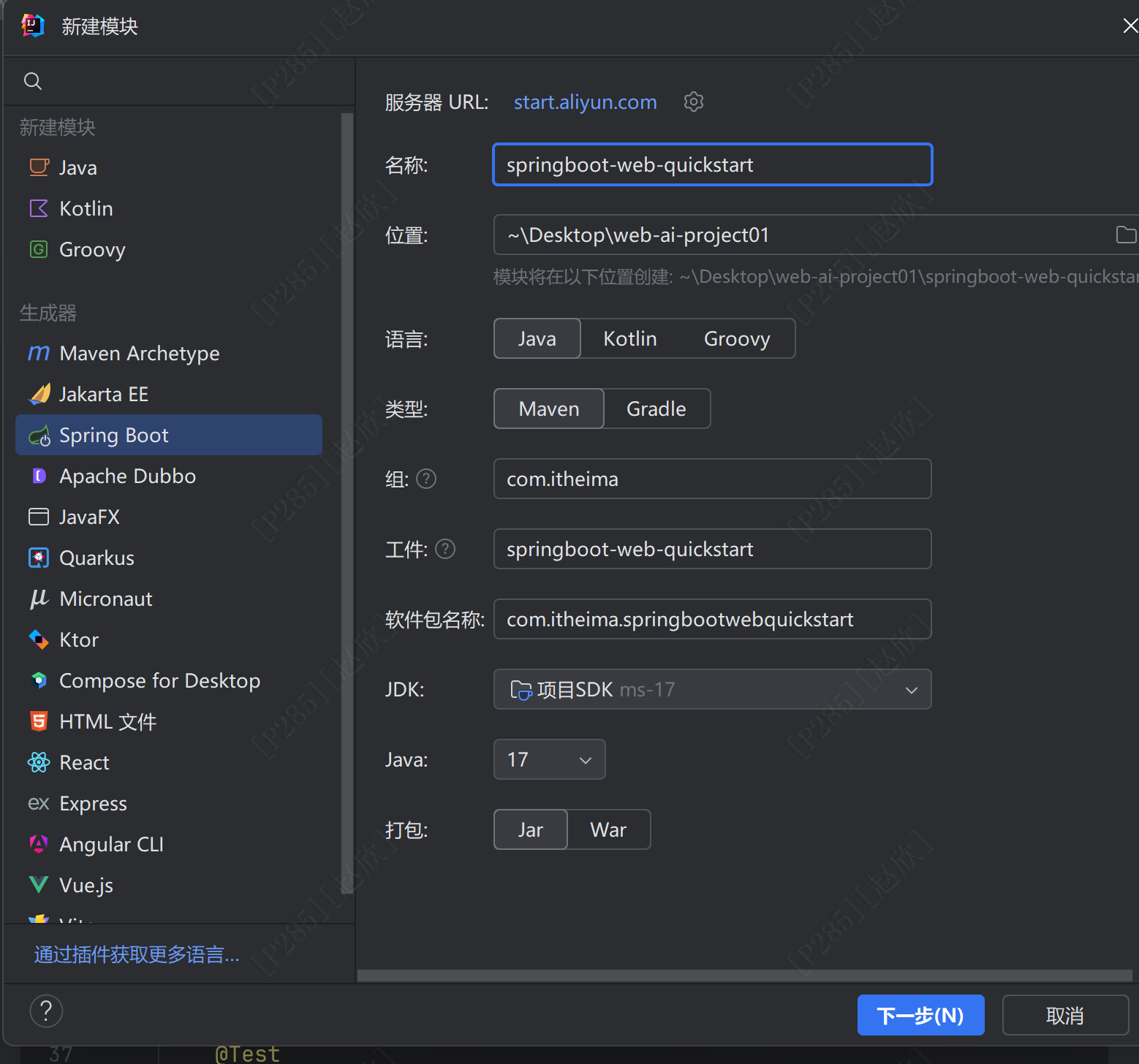Choose Groovy as the language

(x=737, y=338)
